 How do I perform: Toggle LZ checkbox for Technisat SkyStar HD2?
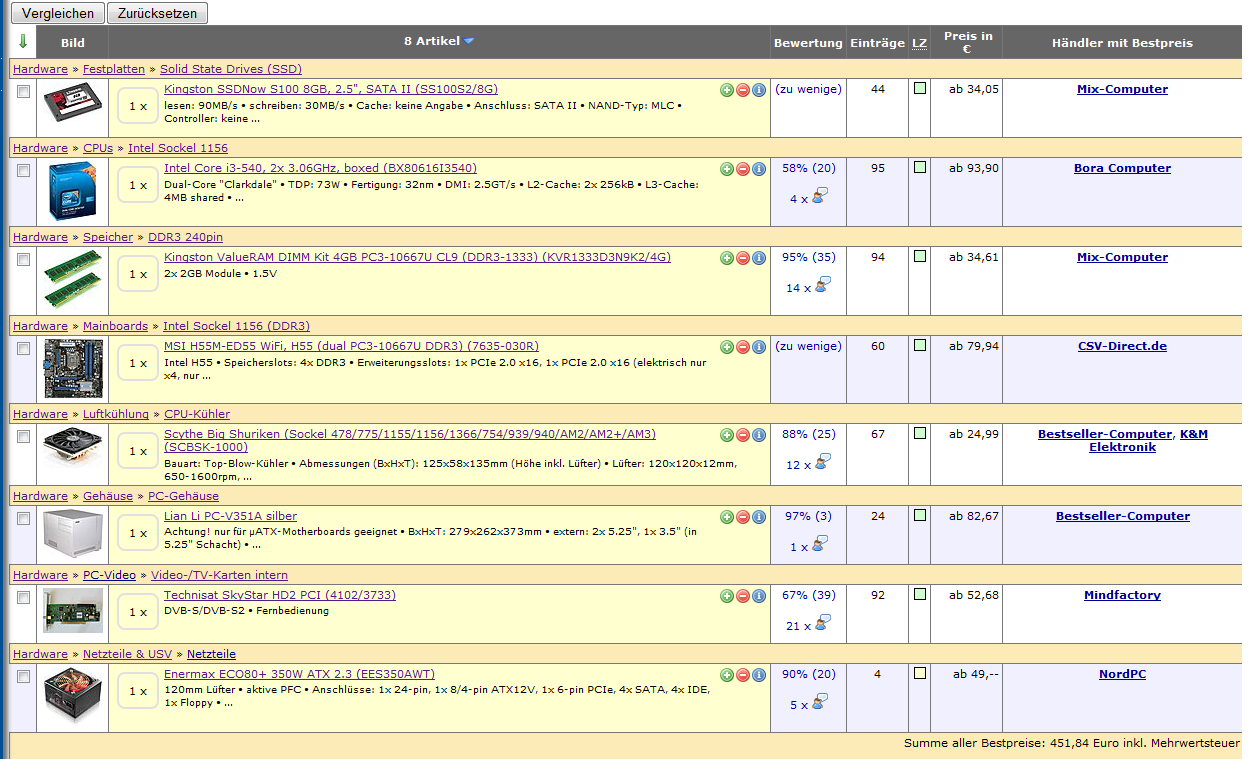coord(920,594)
